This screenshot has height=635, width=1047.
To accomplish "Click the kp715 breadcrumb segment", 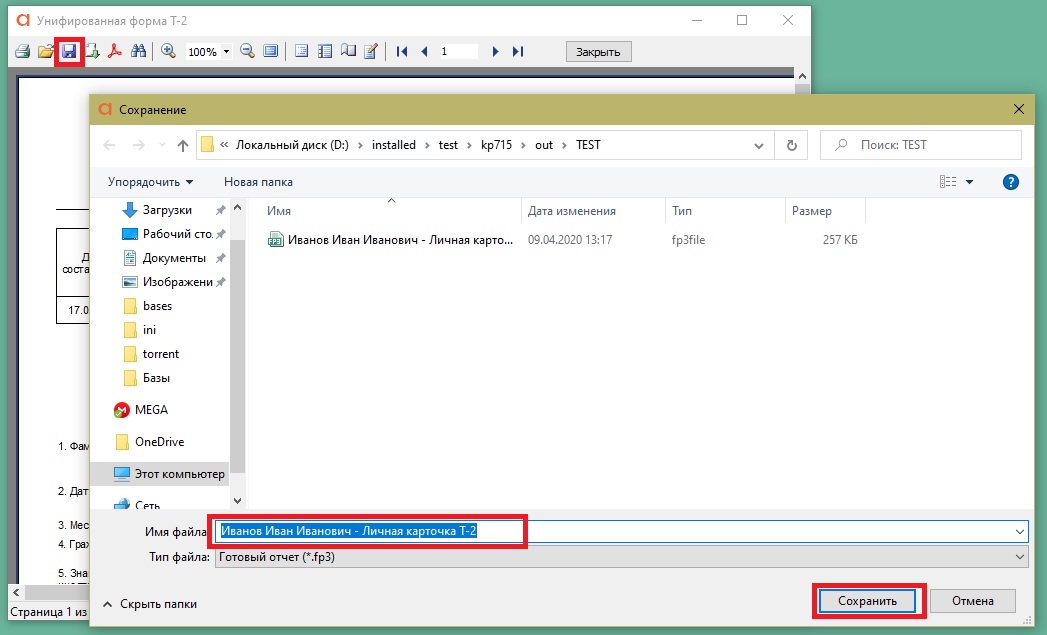I will [496, 145].
